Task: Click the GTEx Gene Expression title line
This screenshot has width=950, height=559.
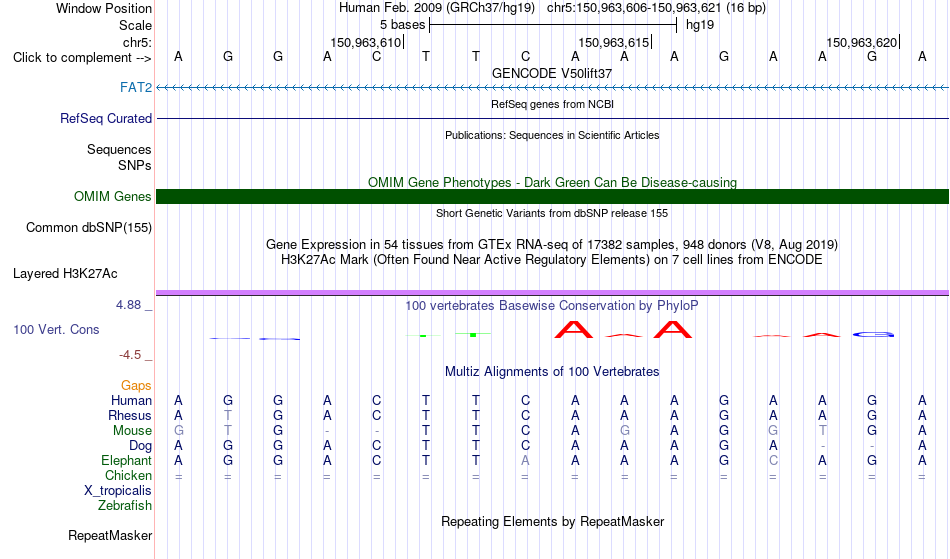Action: [x=552, y=245]
